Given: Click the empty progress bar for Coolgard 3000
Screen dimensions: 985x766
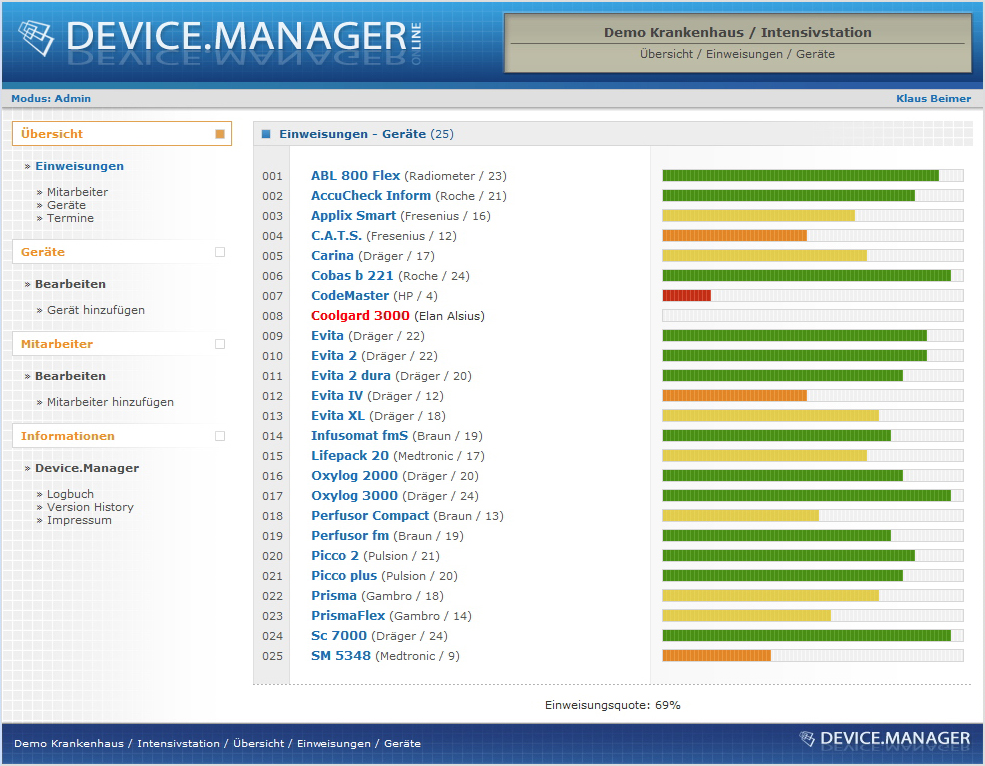Looking at the screenshot, I should tap(813, 315).
